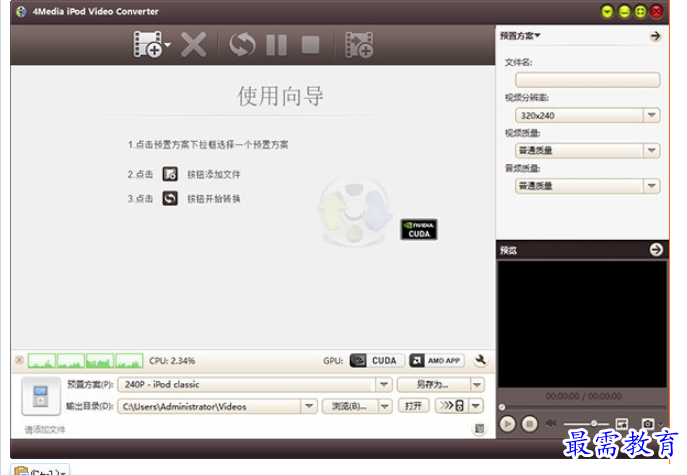The width and height of the screenshot is (687, 475).
Task: Open settings via the wrench icon
Action: coord(480,360)
